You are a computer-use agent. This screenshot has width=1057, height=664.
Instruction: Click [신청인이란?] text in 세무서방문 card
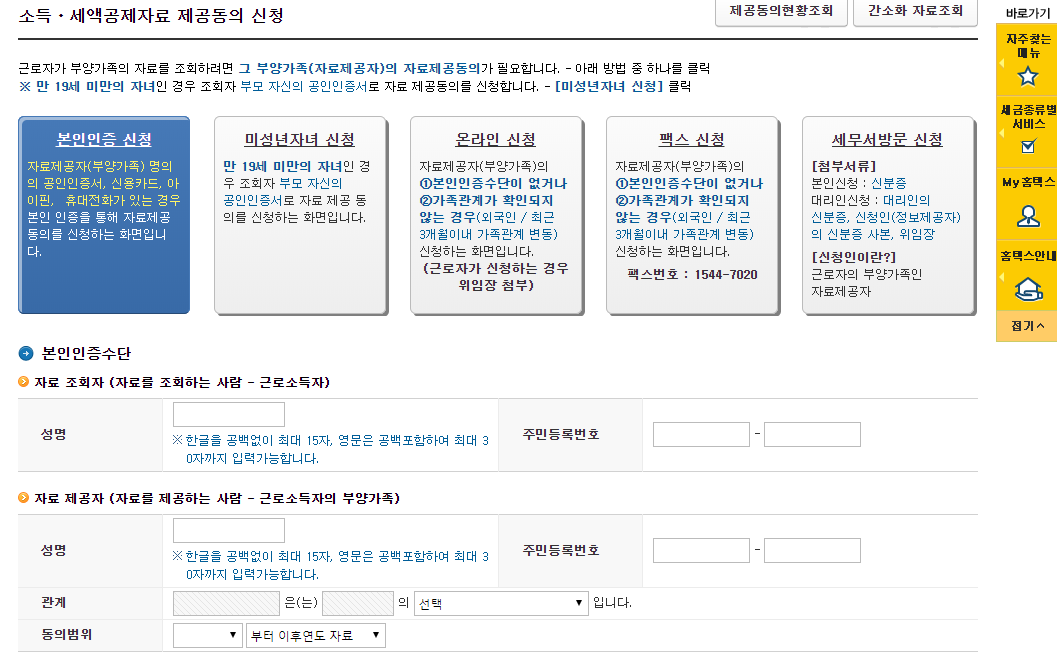[853, 257]
